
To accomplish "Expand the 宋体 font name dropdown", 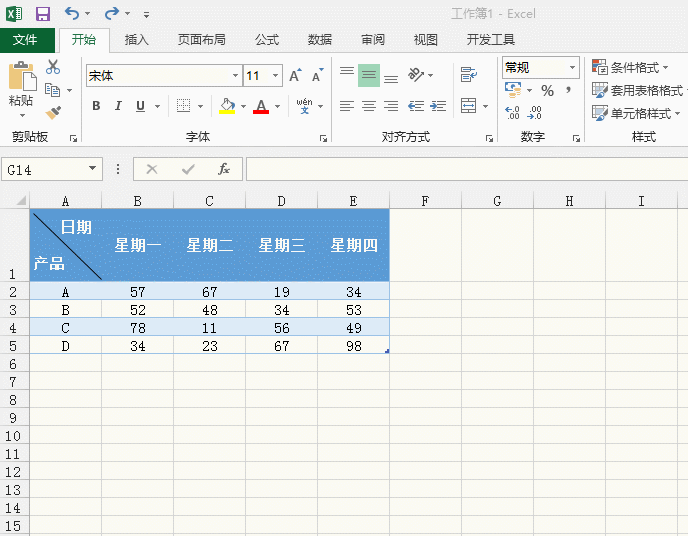I will pos(236,75).
